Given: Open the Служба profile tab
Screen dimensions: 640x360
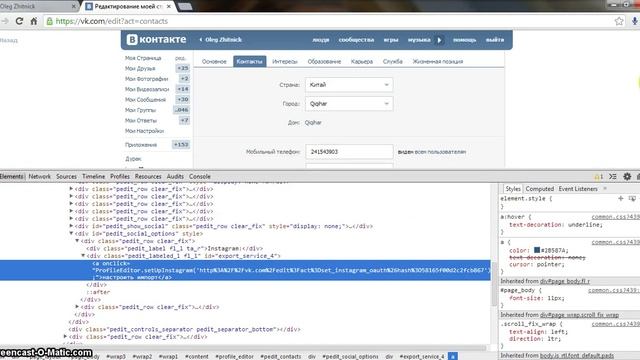Looking at the screenshot, I should 392,61.
